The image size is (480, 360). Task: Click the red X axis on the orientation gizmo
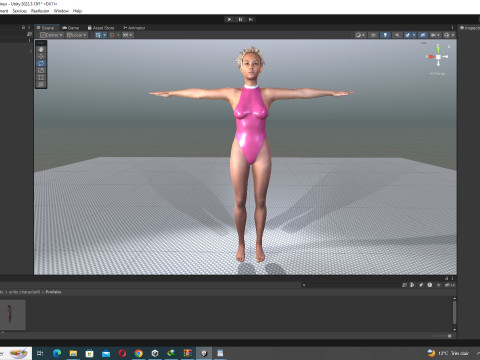(x=431, y=57)
